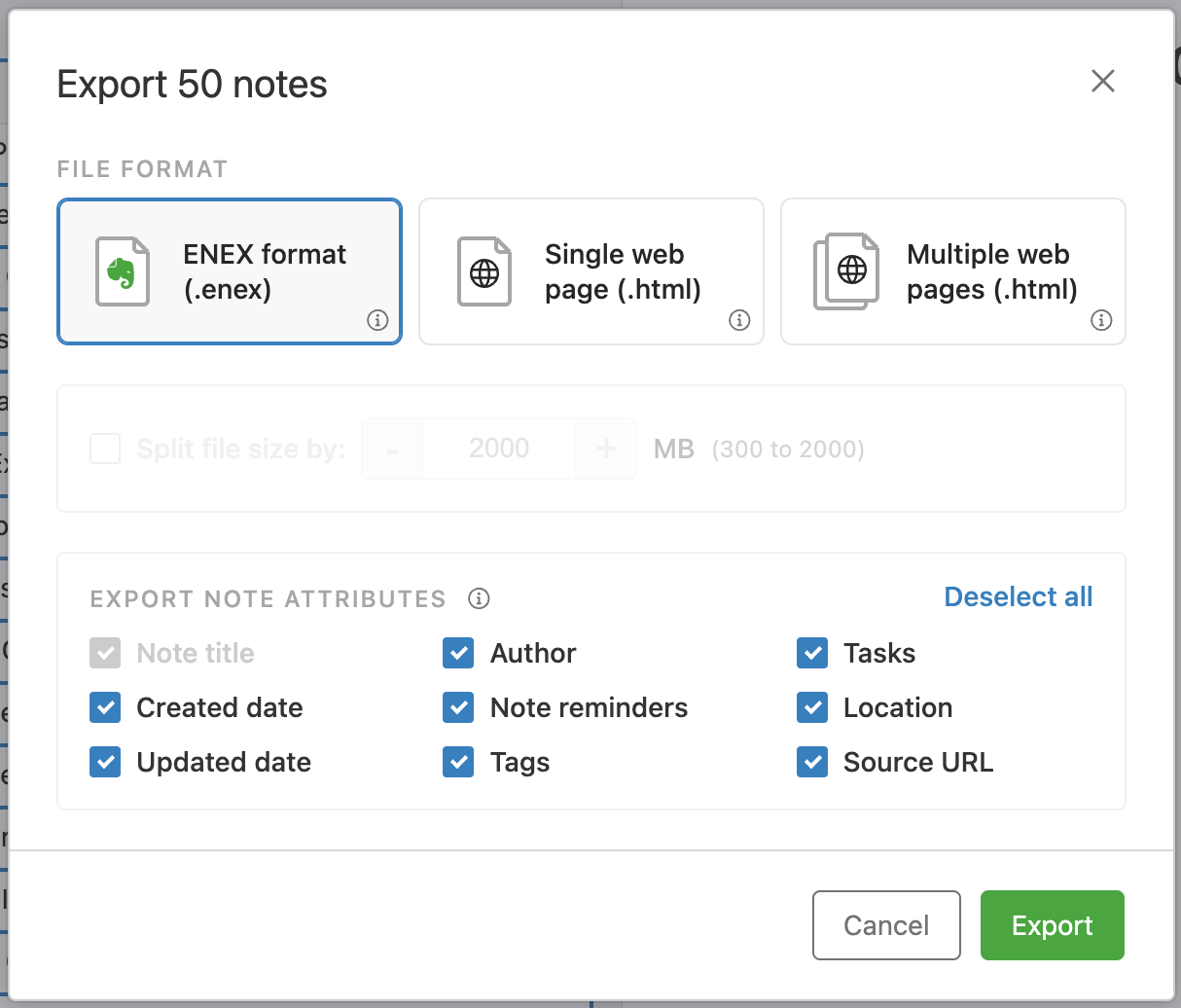The width and height of the screenshot is (1181, 1008).
Task: Click the split file size value field
Action: (x=499, y=449)
